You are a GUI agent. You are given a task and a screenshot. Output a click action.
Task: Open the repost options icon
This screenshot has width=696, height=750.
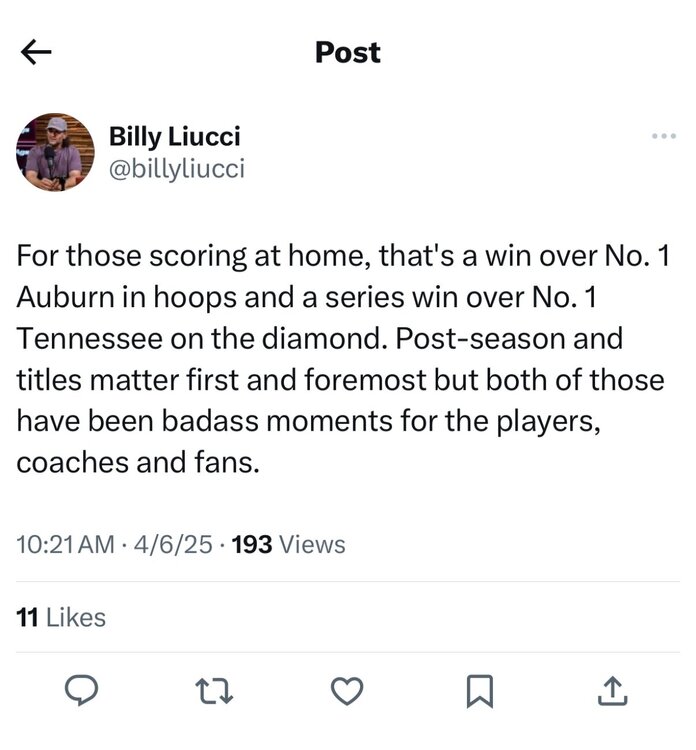(x=216, y=690)
